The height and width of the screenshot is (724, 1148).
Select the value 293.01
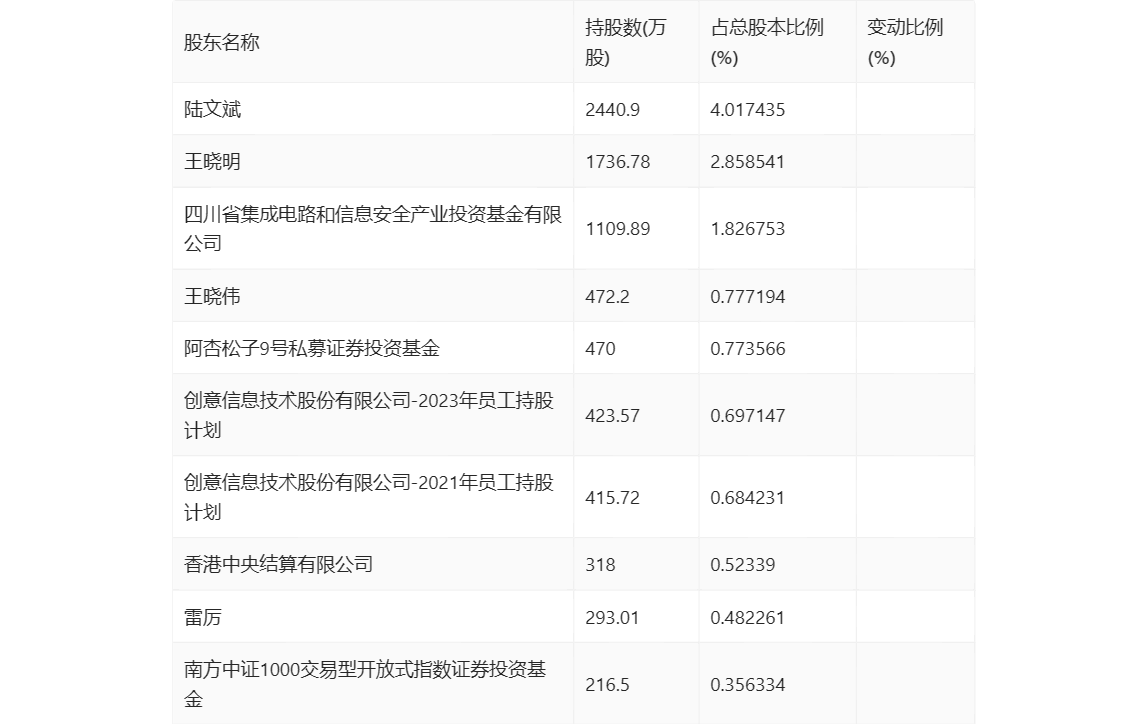click(x=612, y=618)
